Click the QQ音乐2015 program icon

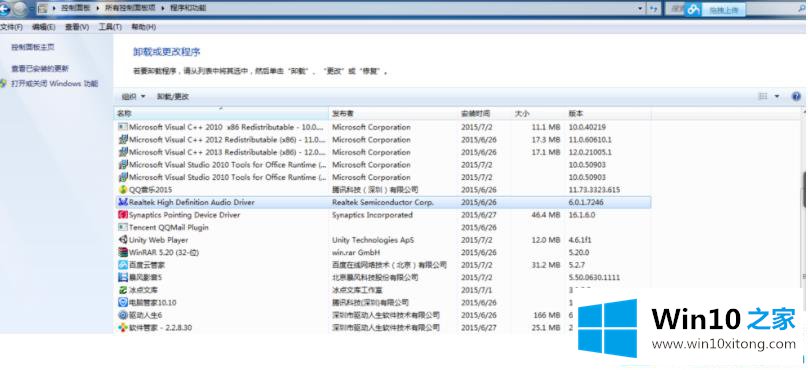[123, 190]
